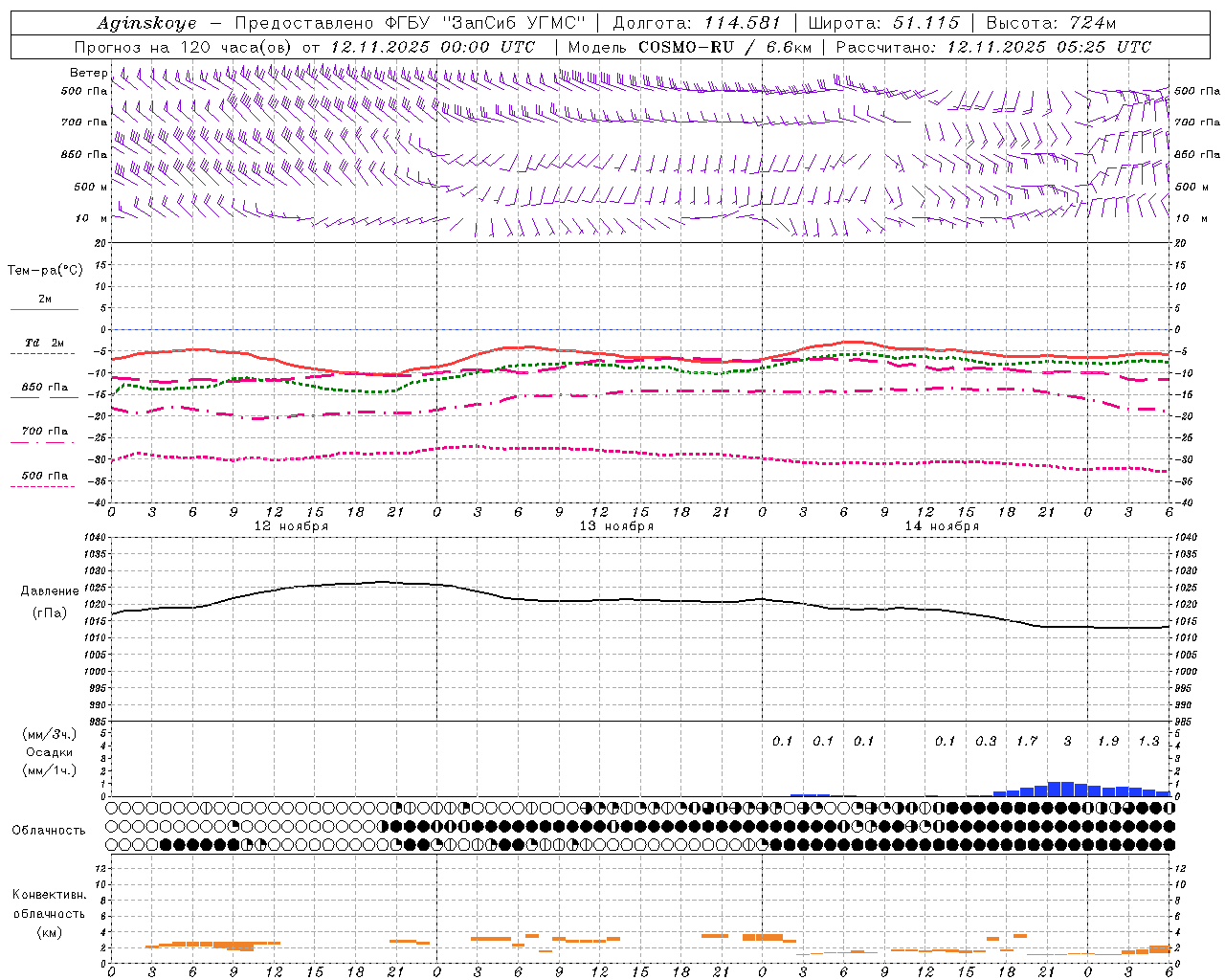This screenshot has width=1225, height=980.
Task: Click the "(мм/3ч.)" precipitation unit label
Action: point(50,734)
